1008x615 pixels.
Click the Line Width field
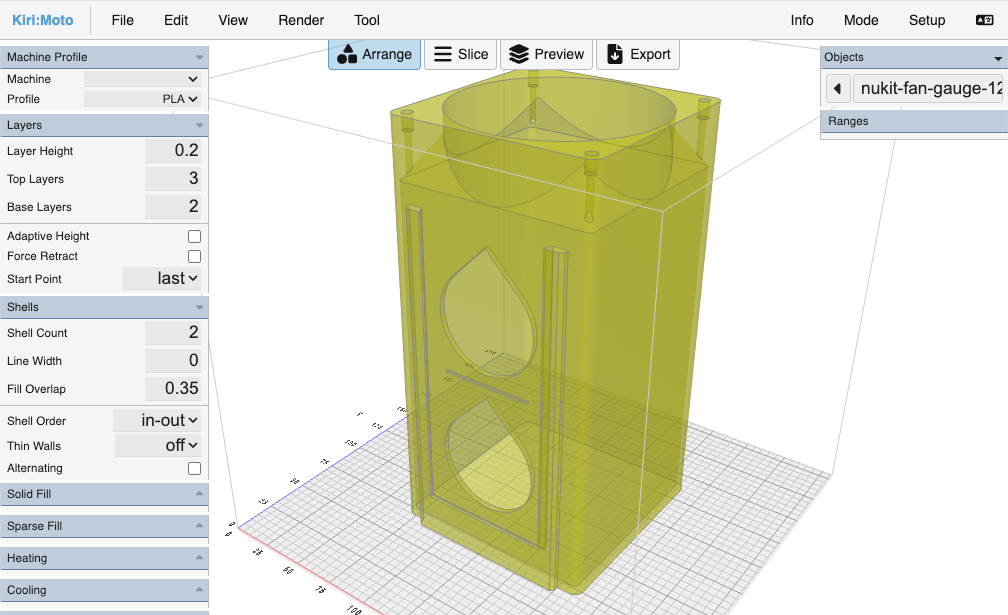[172, 361]
